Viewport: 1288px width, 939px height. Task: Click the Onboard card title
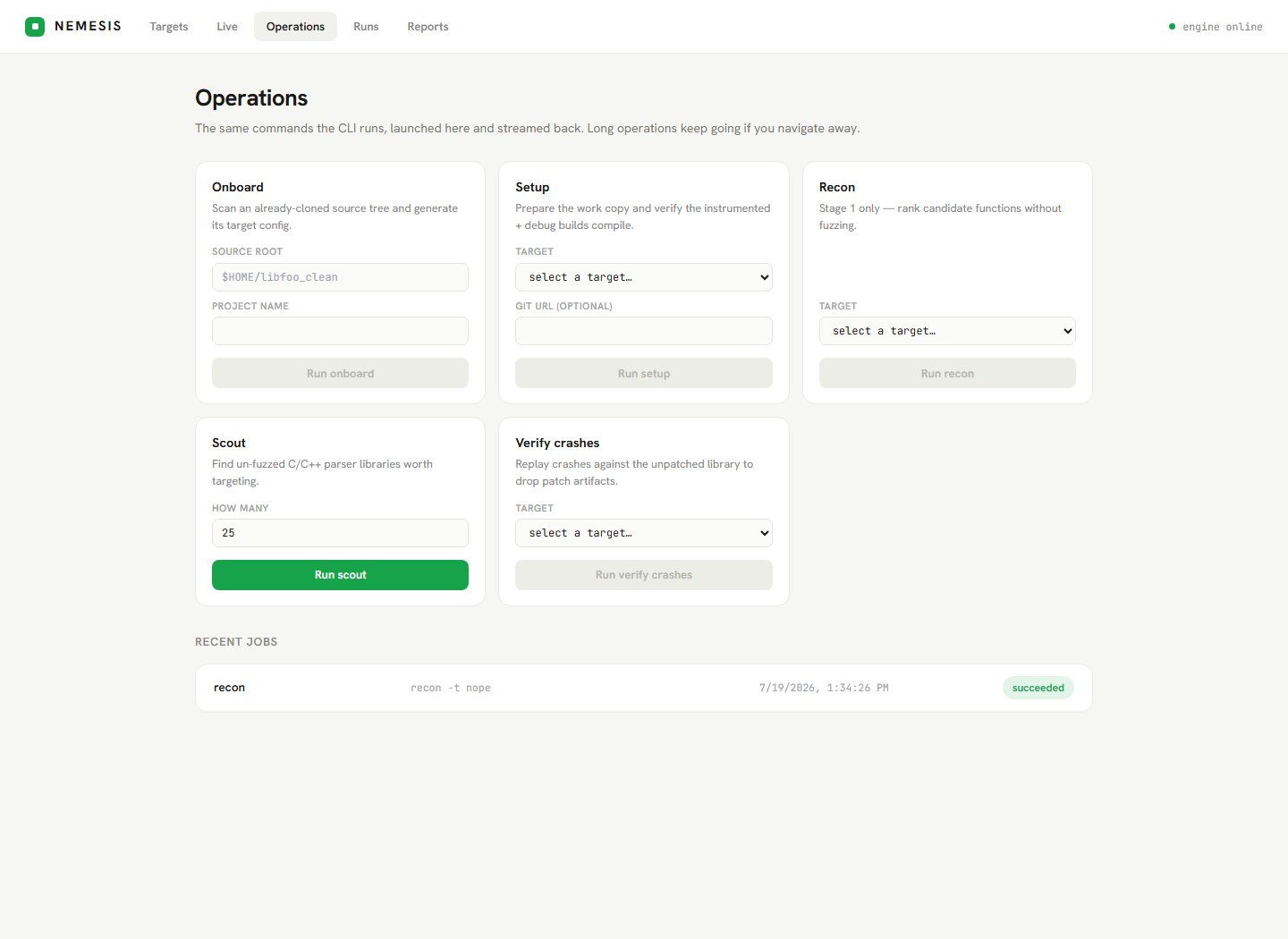coord(238,187)
